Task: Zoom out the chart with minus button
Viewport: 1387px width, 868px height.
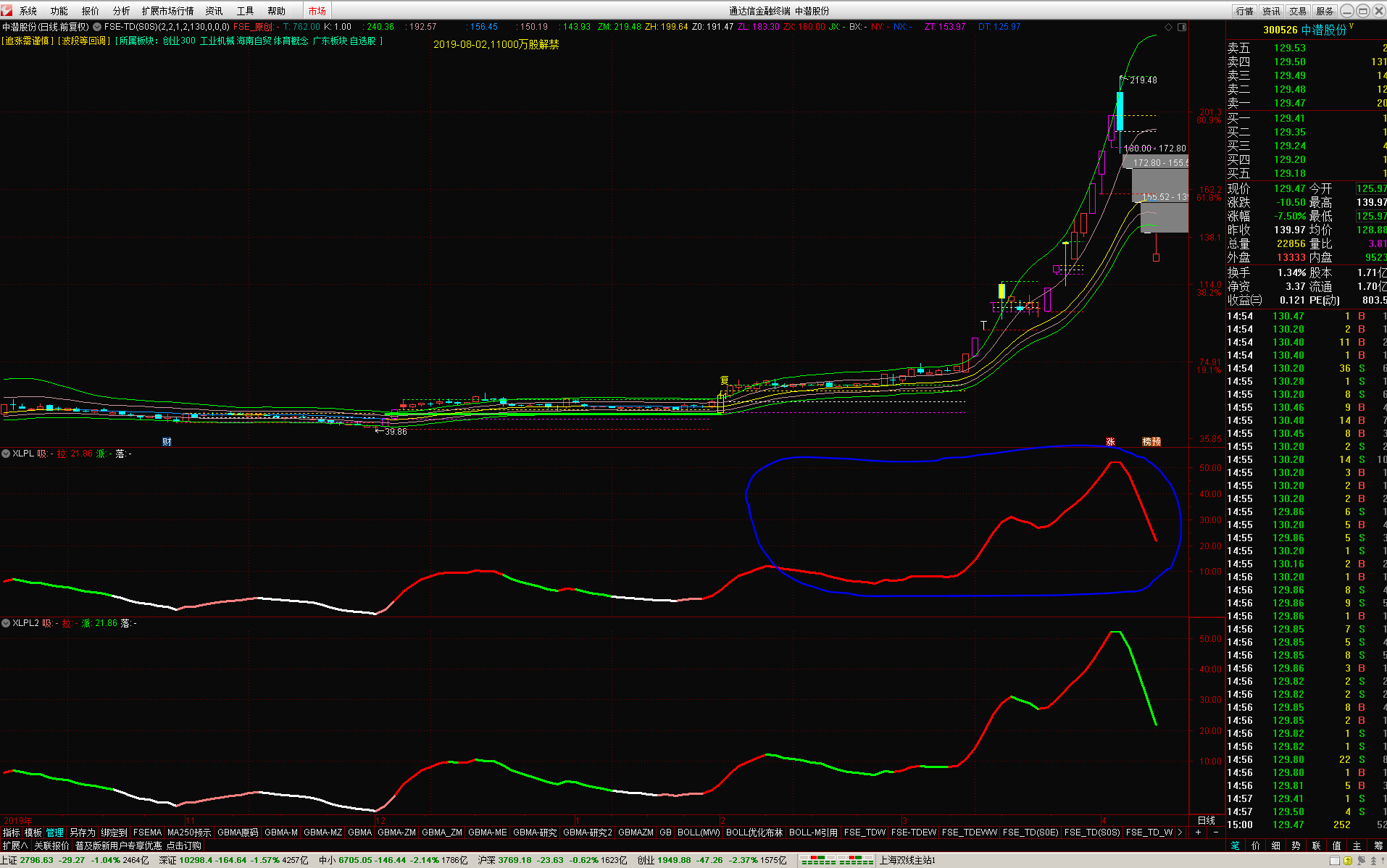Action: point(1216,832)
